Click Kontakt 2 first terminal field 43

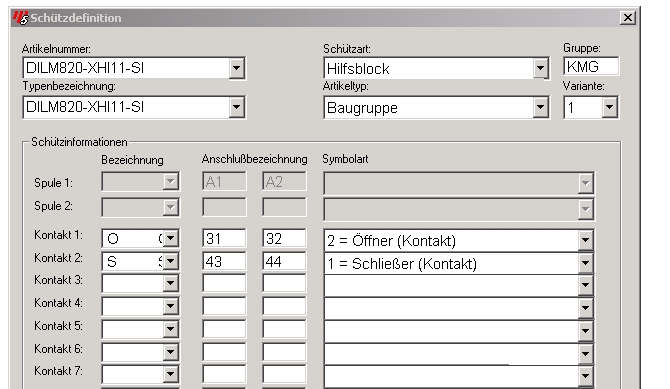[224, 261]
